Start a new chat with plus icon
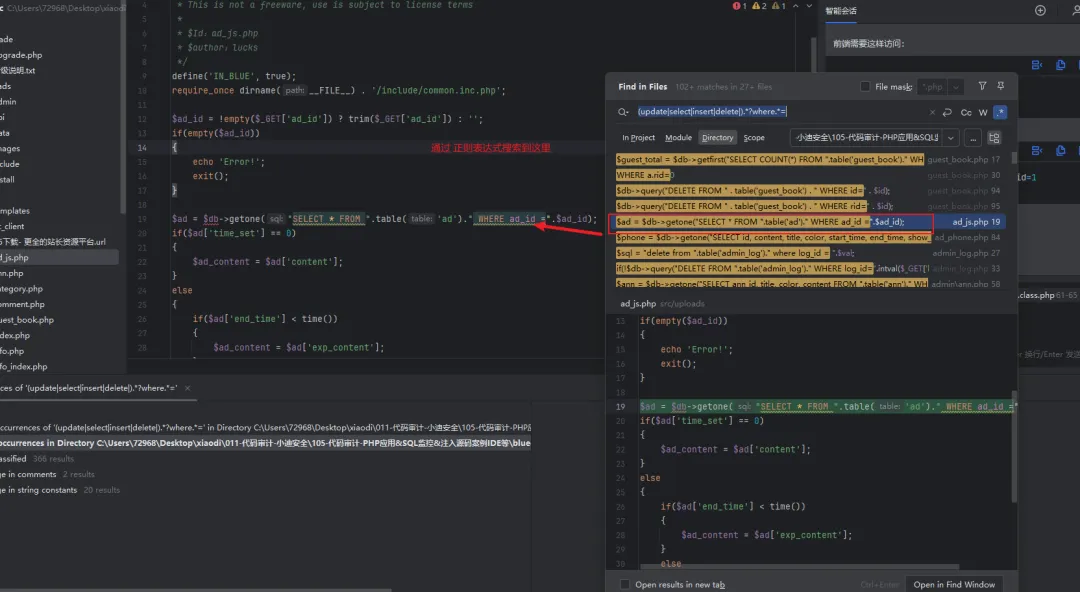This screenshot has width=1080, height=592. (1040, 10)
